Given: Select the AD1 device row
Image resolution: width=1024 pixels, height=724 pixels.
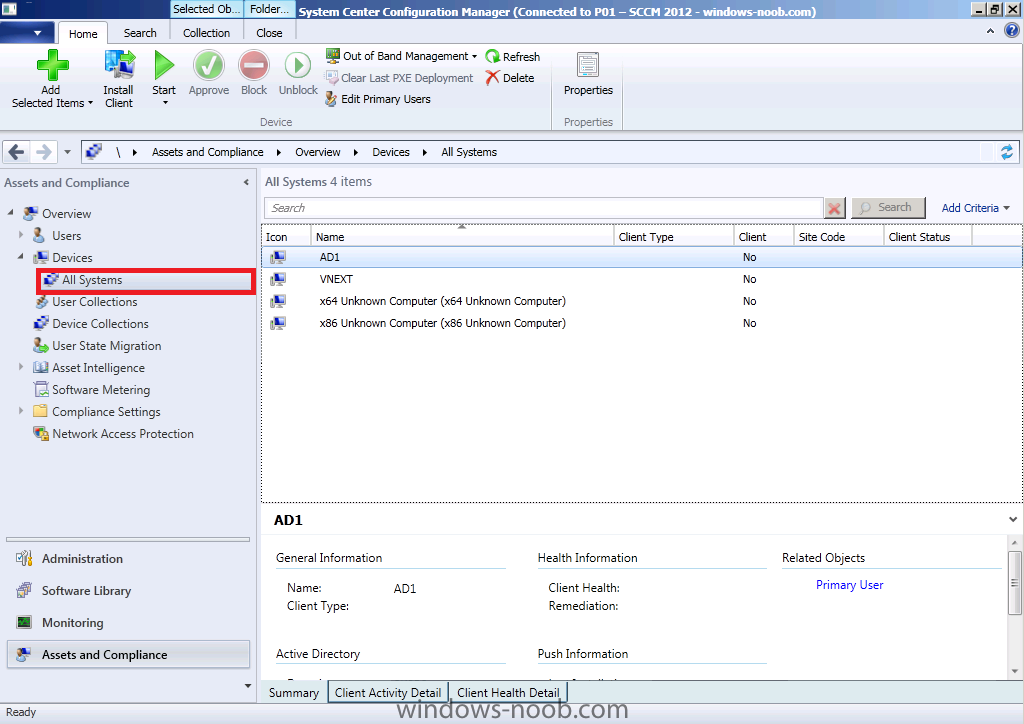Looking at the screenshot, I should (642, 257).
